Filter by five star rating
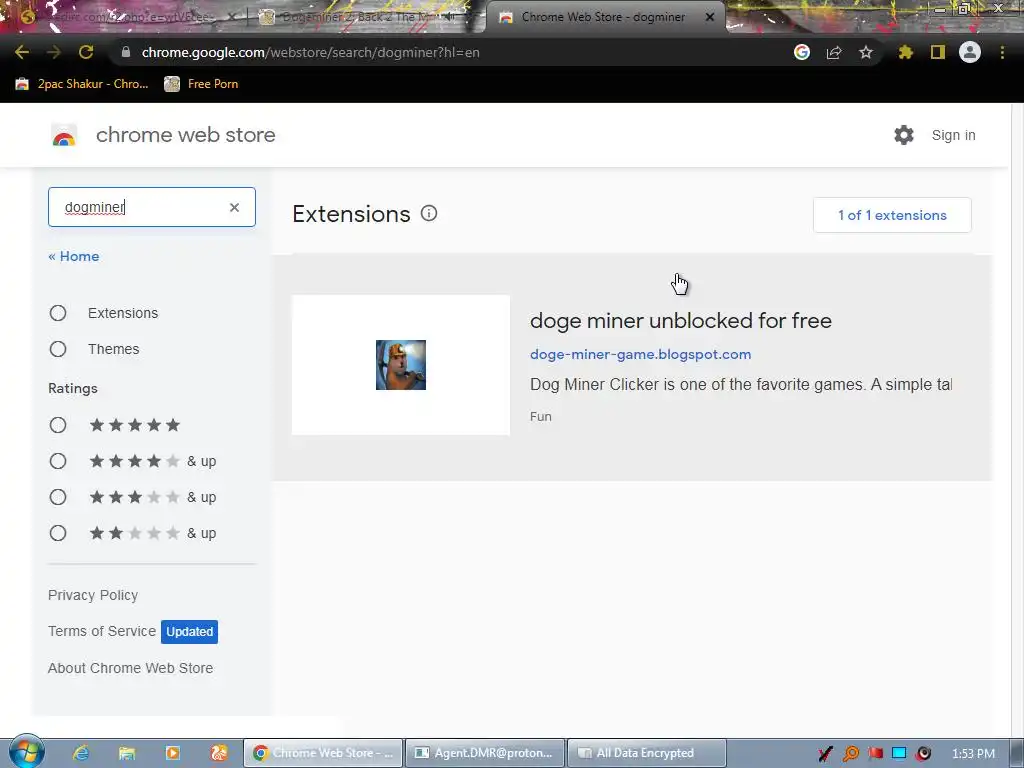This screenshot has height=768, width=1024. [x=58, y=426]
